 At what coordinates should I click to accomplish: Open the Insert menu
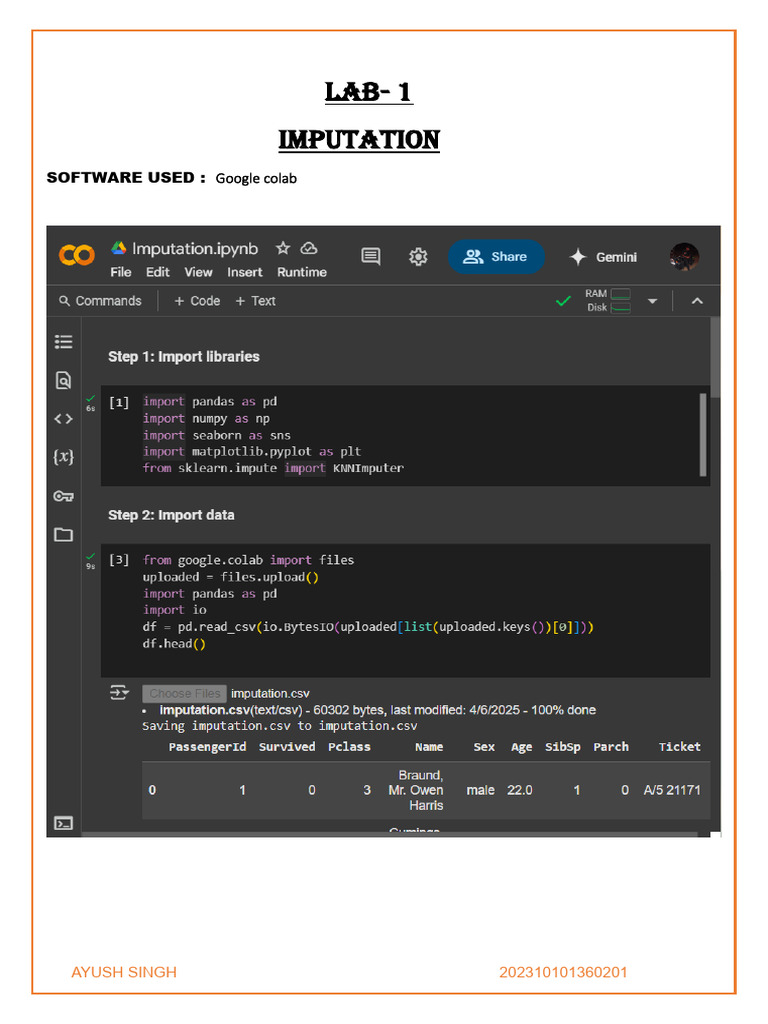[x=245, y=272]
